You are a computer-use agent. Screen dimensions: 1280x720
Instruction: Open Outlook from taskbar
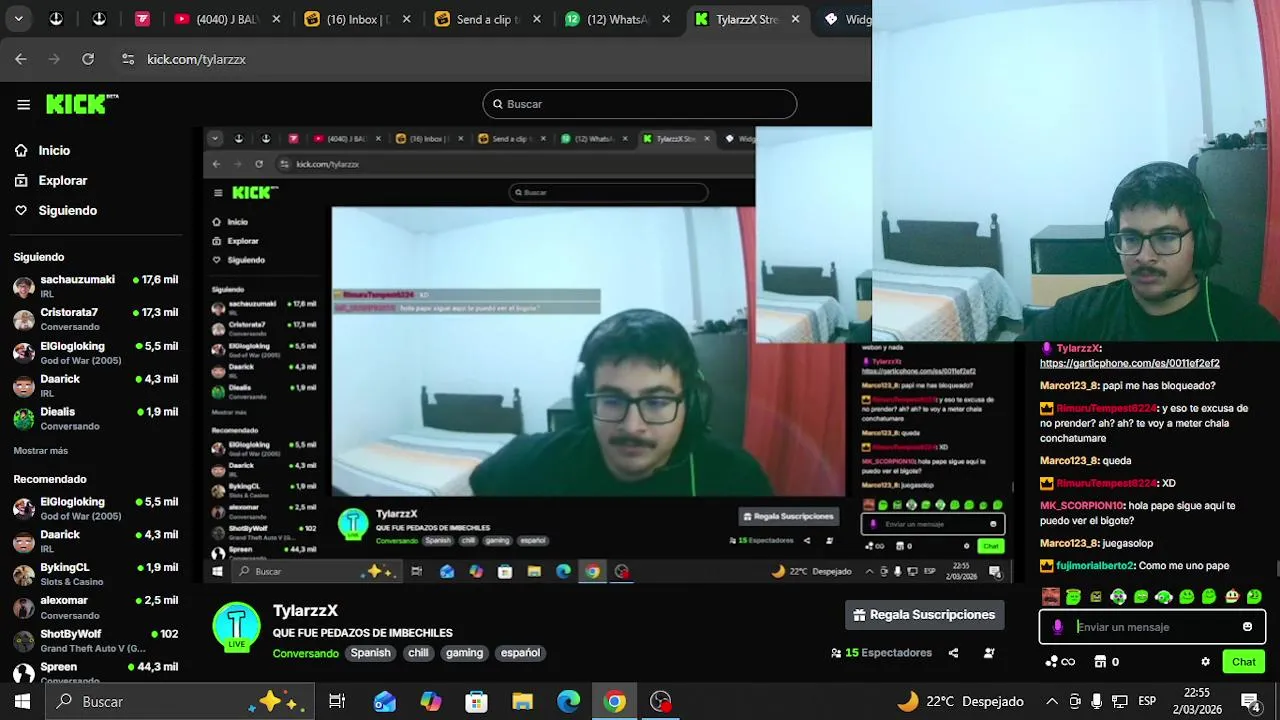click(x=385, y=702)
